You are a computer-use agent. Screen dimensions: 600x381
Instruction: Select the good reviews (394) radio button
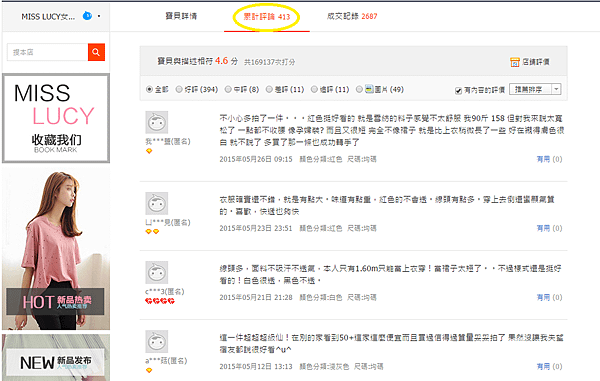[x=179, y=90]
